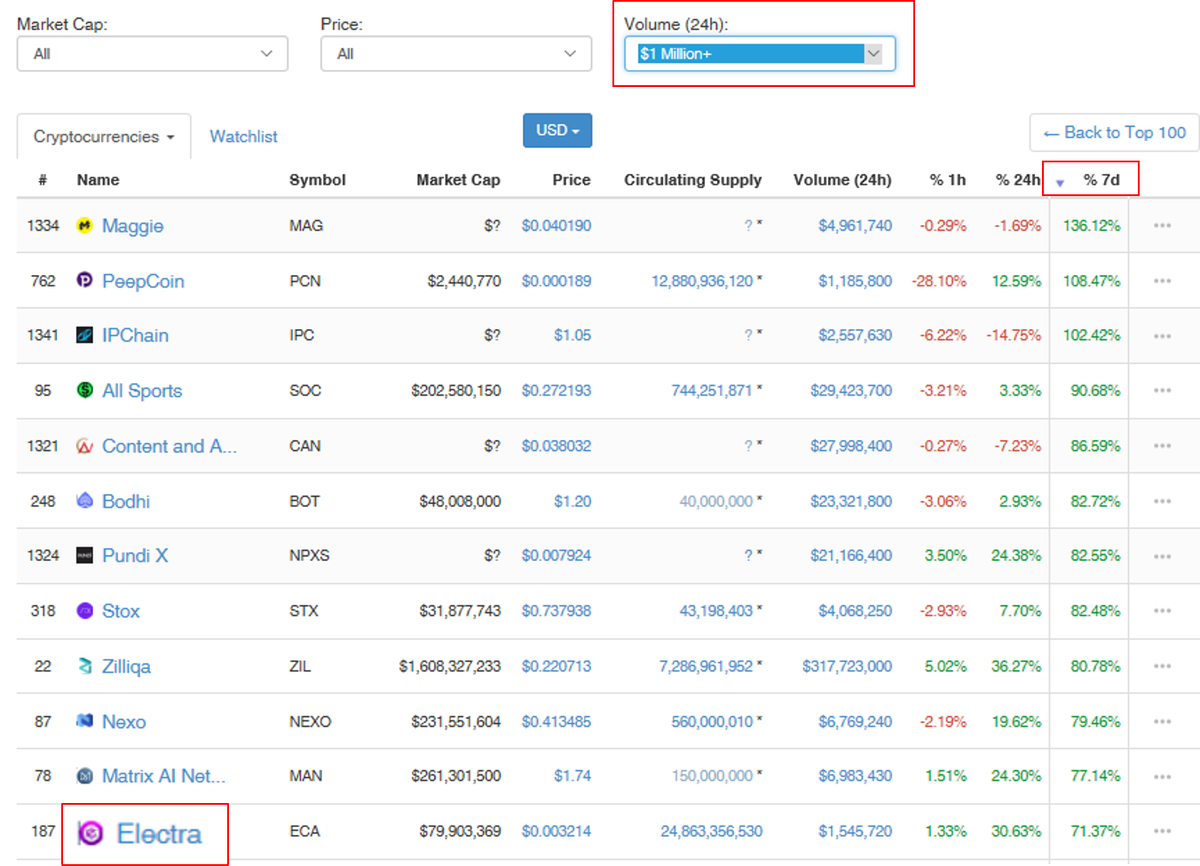Sort by the Price column header
The image size is (1200, 866).
[x=571, y=180]
